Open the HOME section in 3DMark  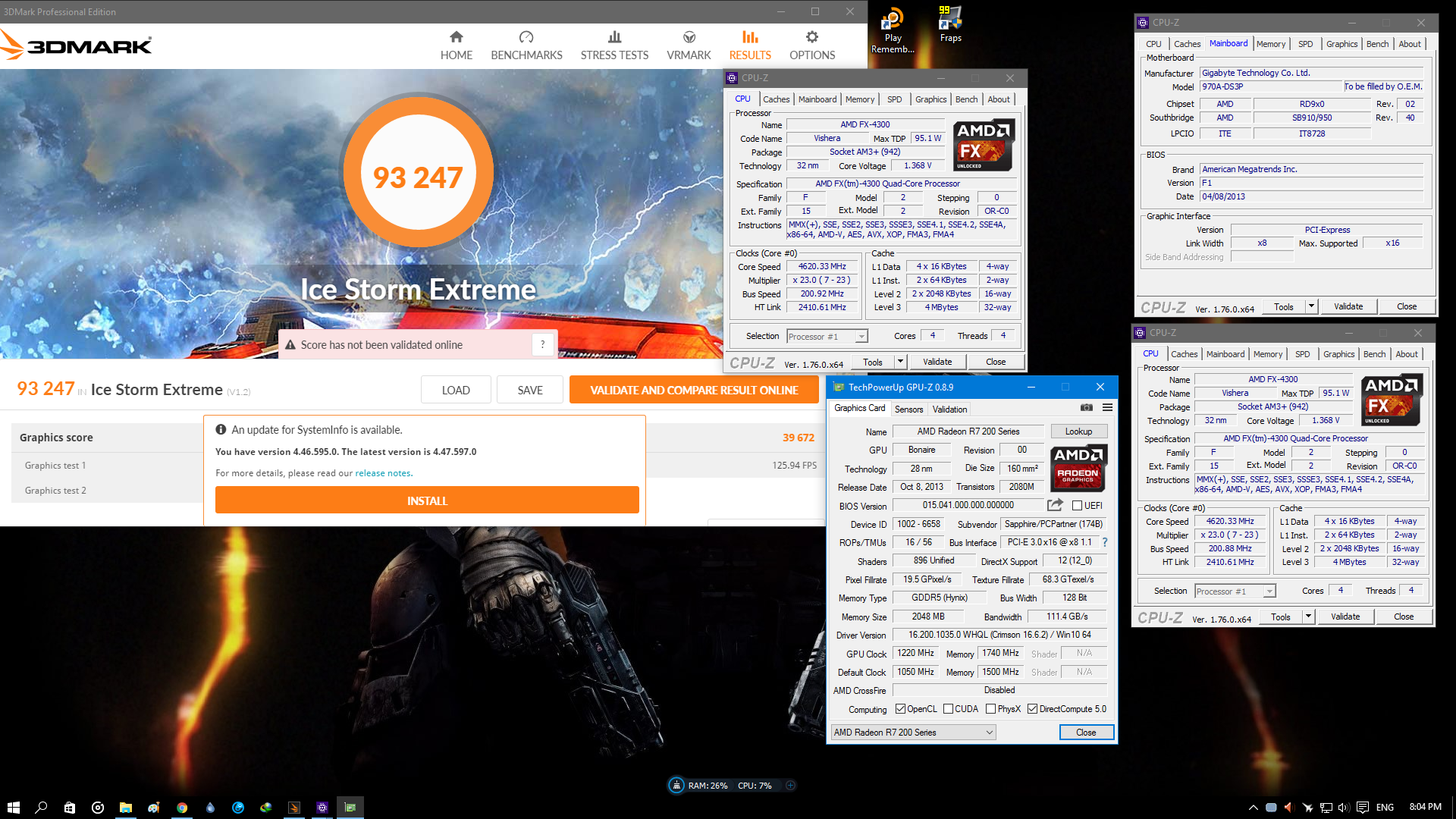[456, 46]
